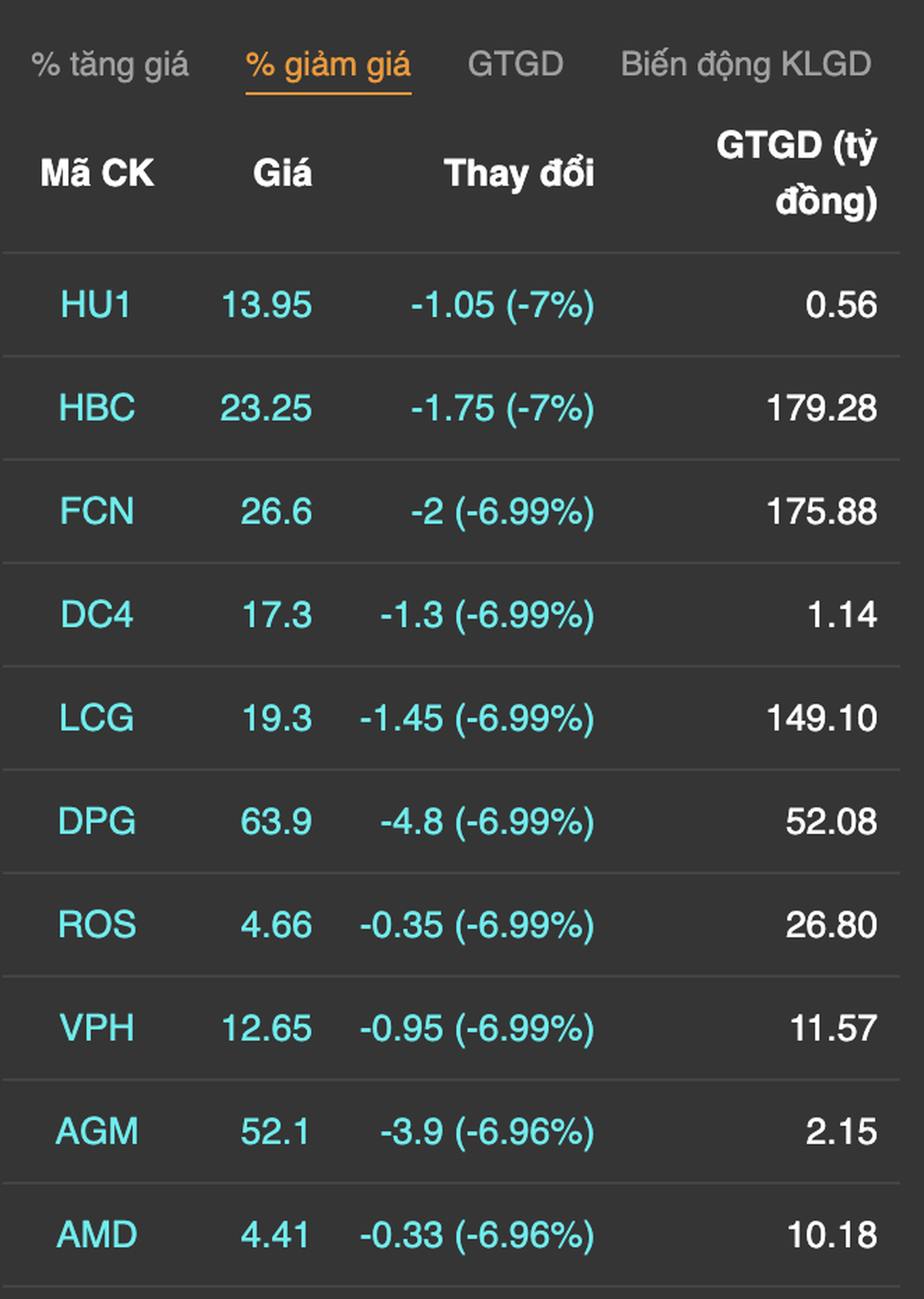Image resolution: width=924 pixels, height=1299 pixels.
Task: Click HBC price 23.25
Action: (x=266, y=408)
